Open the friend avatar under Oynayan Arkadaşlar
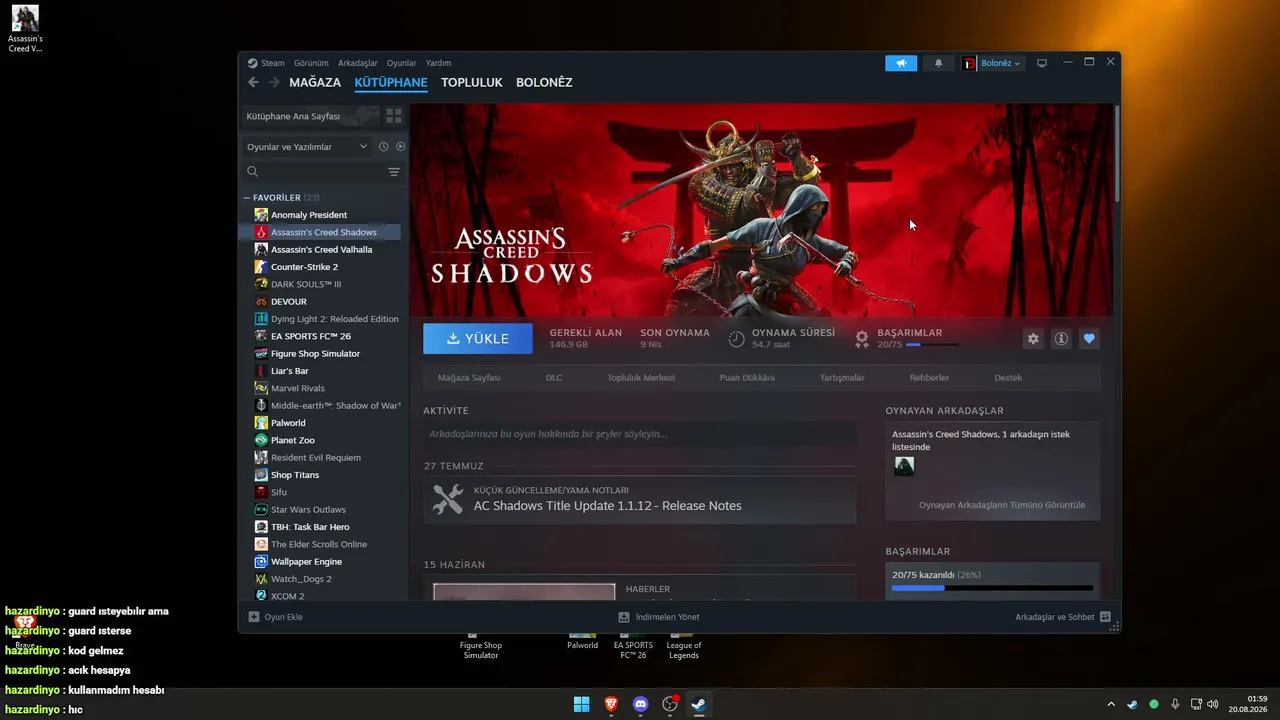This screenshot has width=1280, height=720. click(904, 466)
